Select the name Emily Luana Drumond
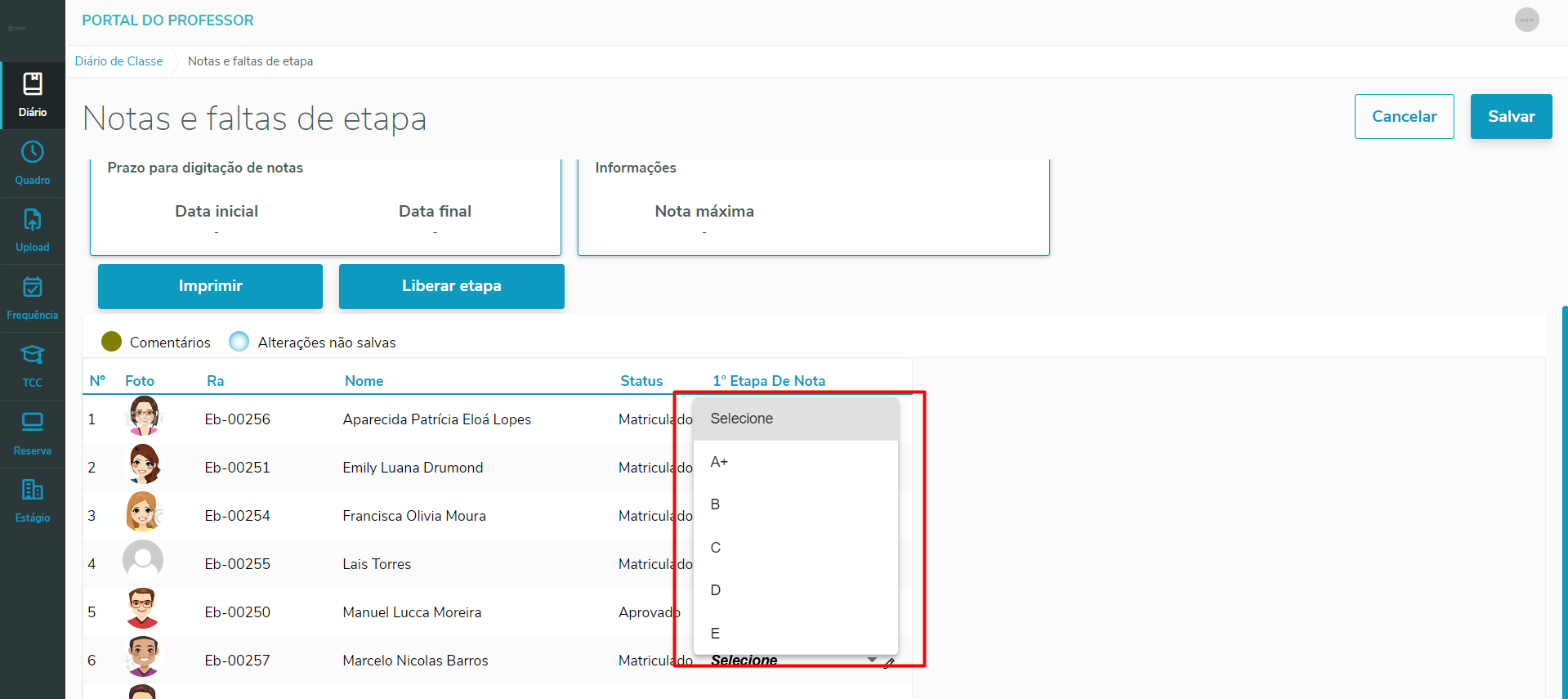The width and height of the screenshot is (1568, 699). (x=413, y=468)
